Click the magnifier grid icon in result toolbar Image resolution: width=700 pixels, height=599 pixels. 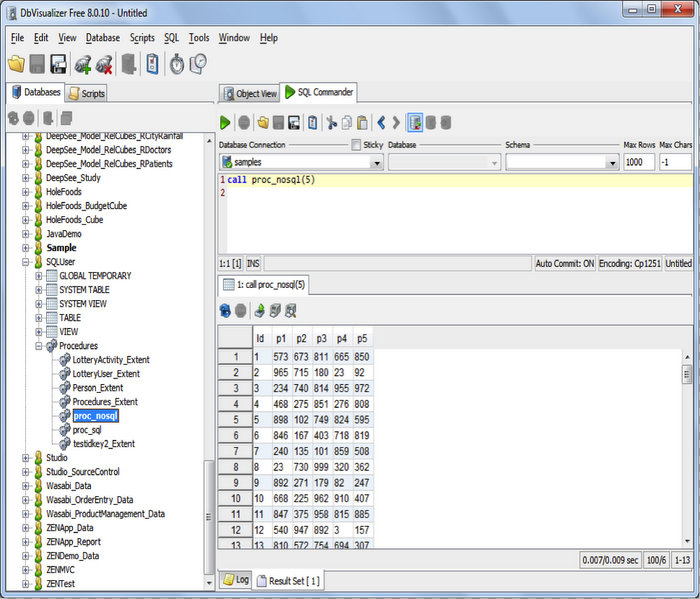click(291, 310)
